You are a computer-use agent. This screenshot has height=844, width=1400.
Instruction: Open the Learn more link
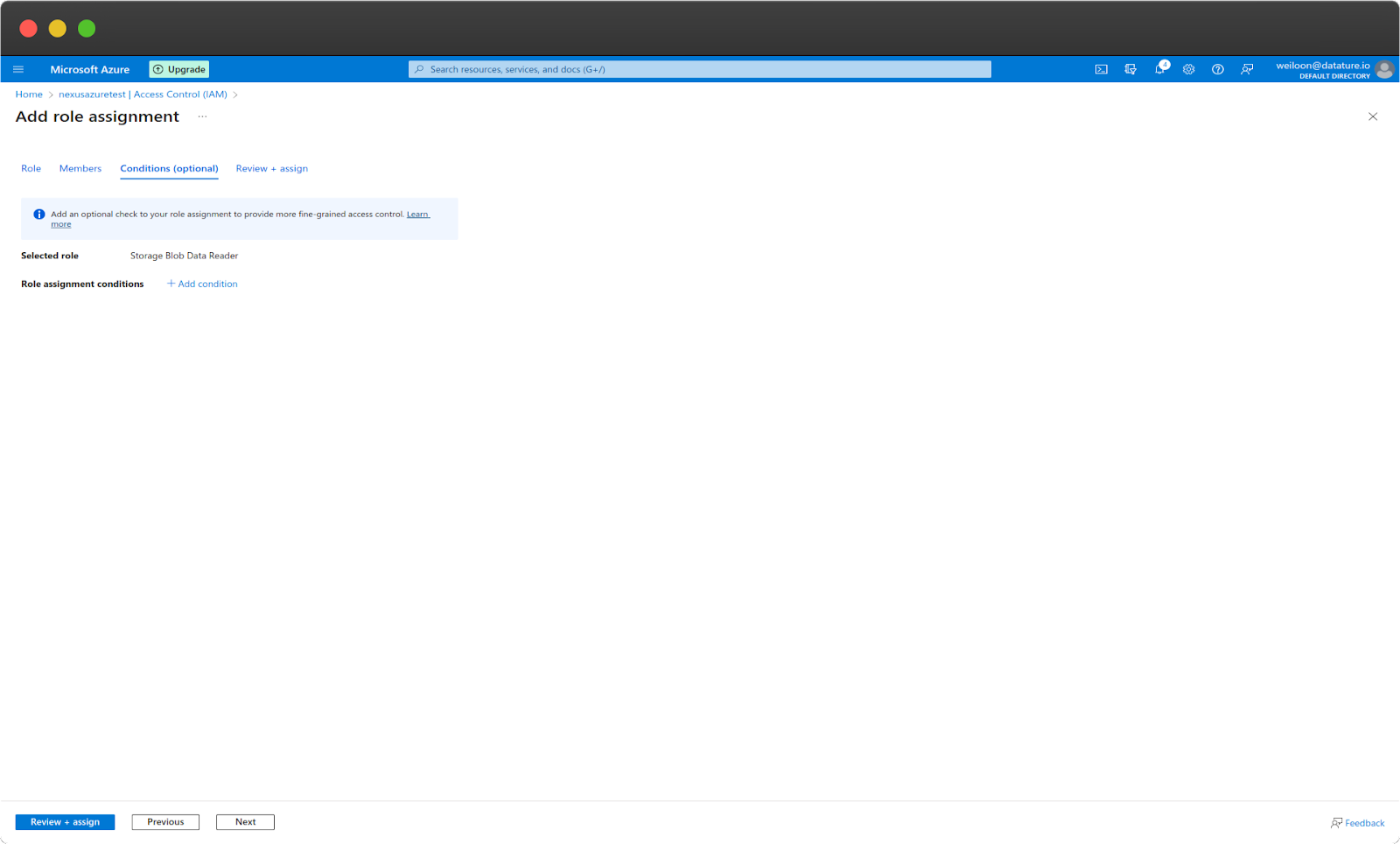pos(417,214)
